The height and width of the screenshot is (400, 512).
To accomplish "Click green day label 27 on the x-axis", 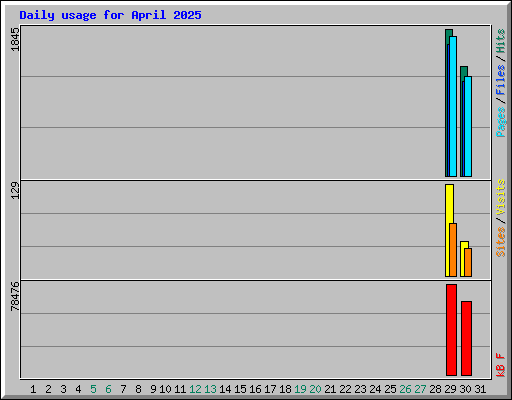I will coord(420,389).
